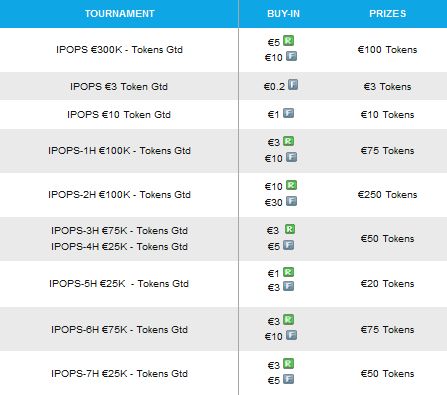The width and height of the screenshot is (447, 395).
Task: Click the F icon next to €3 in IPOPS-5H row
Action: coord(288,286)
